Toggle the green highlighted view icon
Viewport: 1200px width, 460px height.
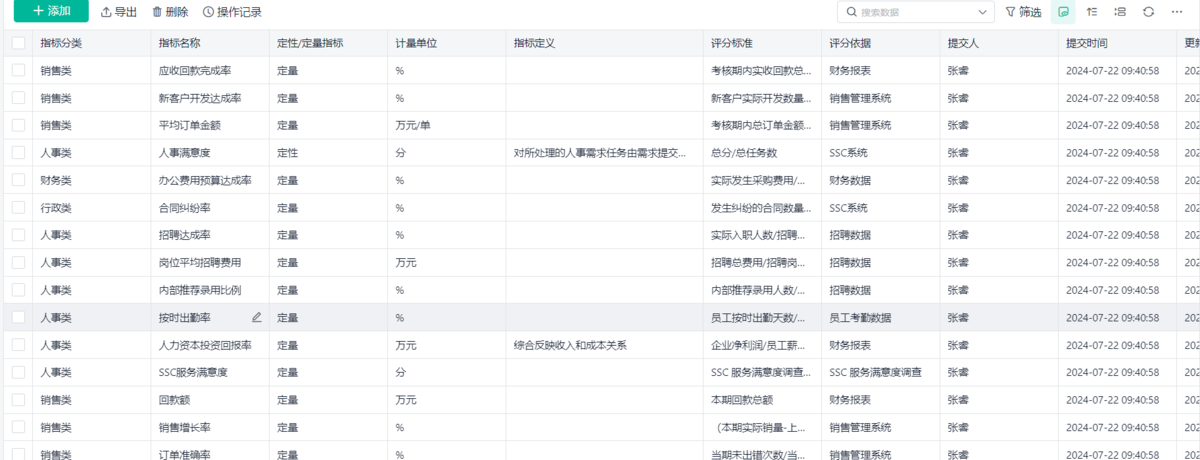point(1063,12)
